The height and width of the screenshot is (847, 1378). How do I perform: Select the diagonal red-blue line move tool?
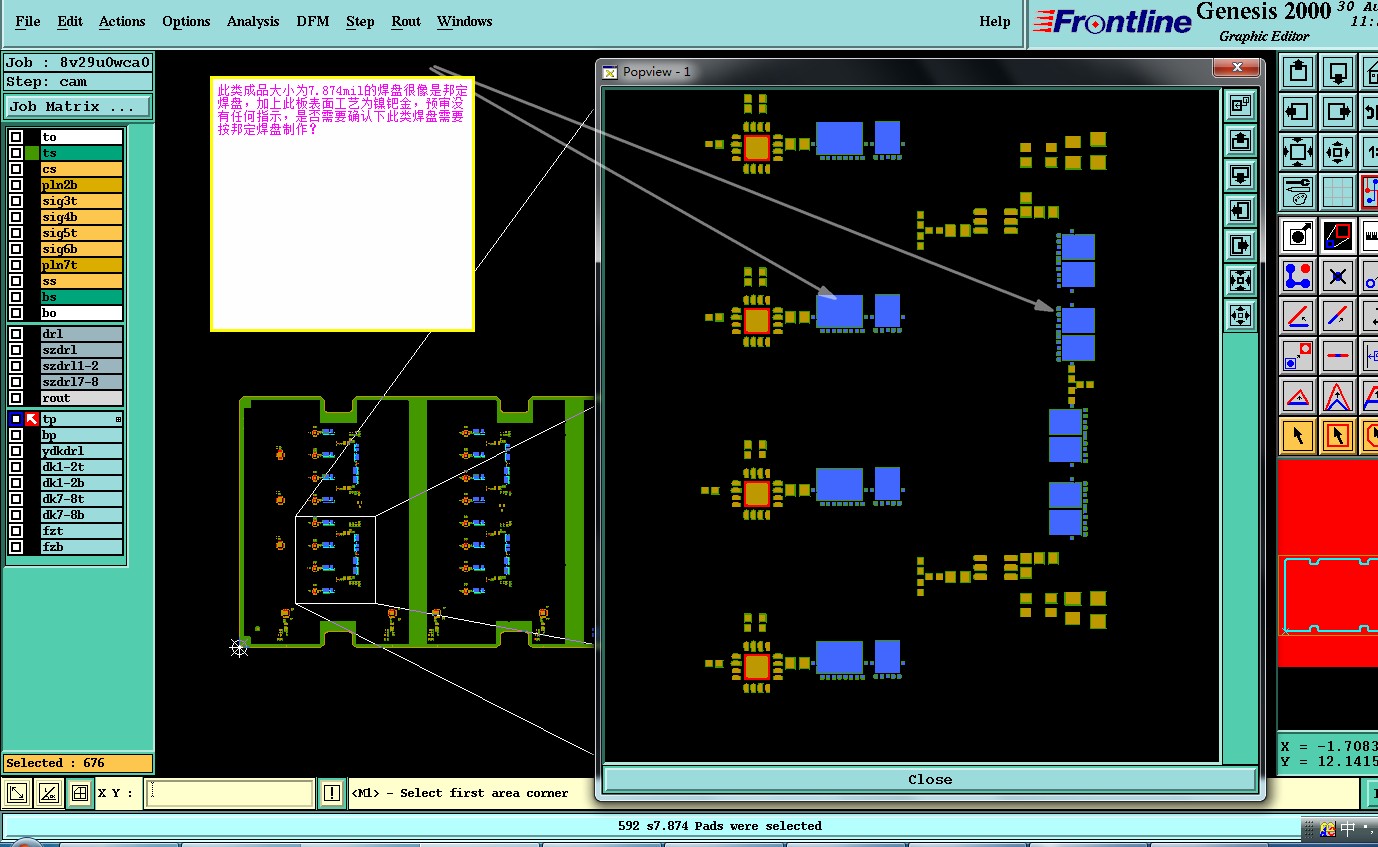(1338, 316)
